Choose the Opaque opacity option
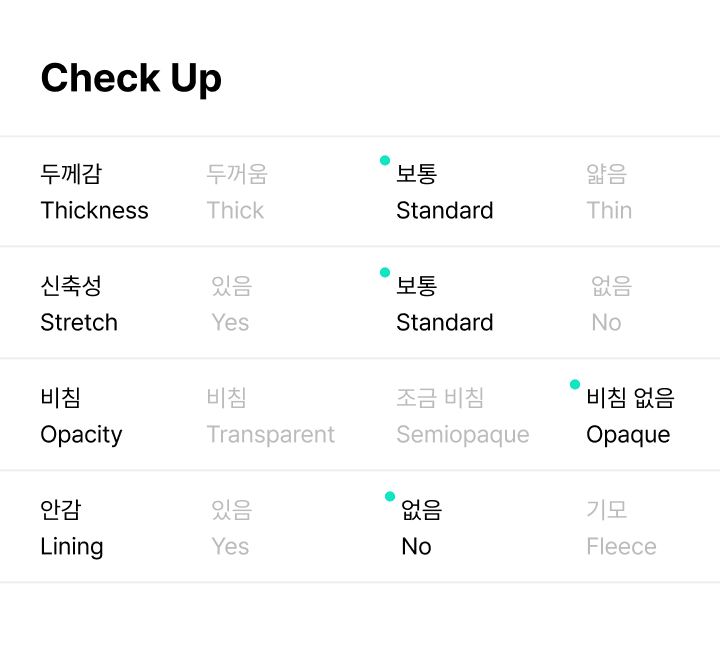This screenshot has width=720, height=664. [630, 416]
